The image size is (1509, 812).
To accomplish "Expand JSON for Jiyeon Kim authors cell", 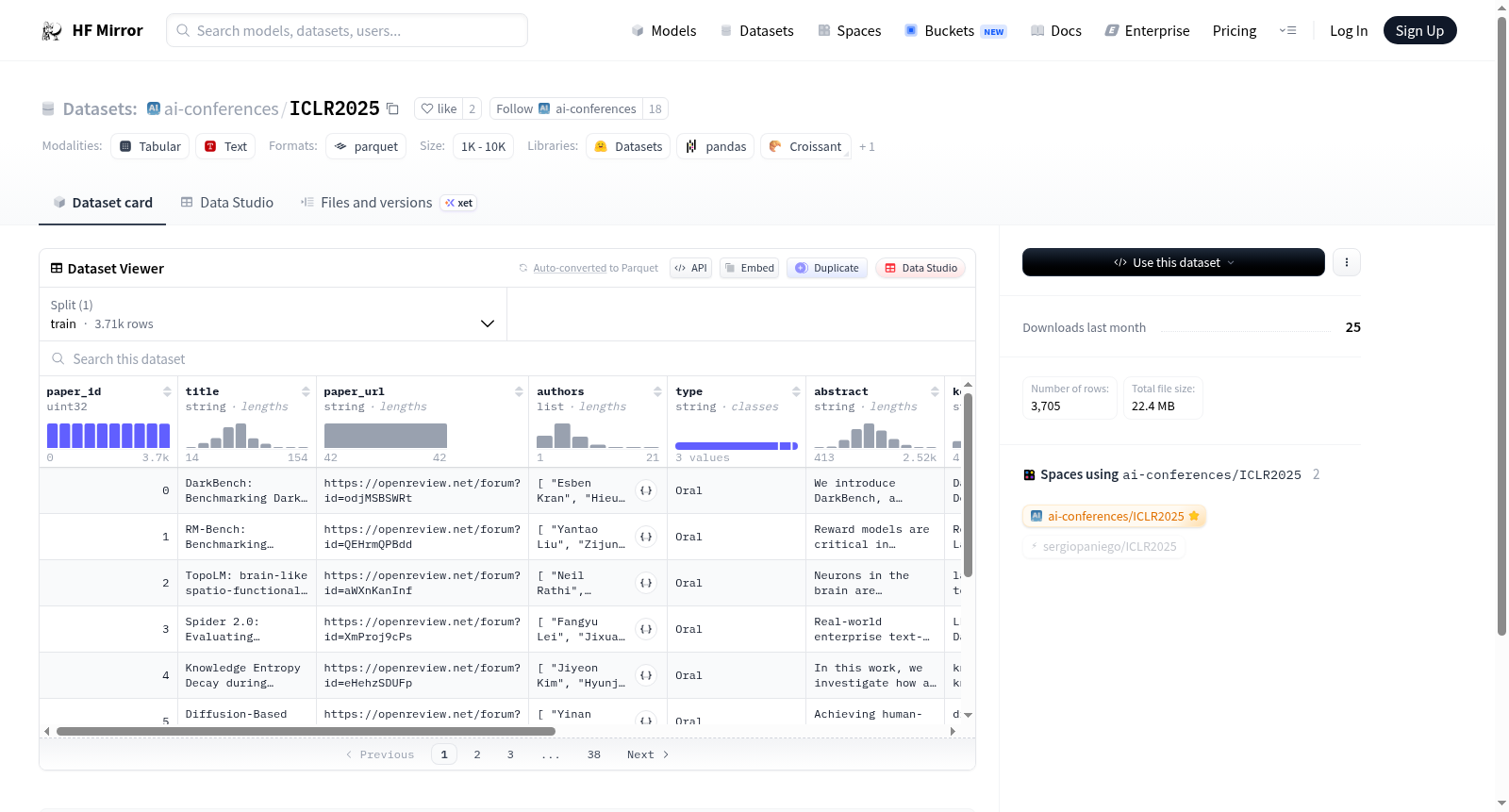I will coord(646,675).
